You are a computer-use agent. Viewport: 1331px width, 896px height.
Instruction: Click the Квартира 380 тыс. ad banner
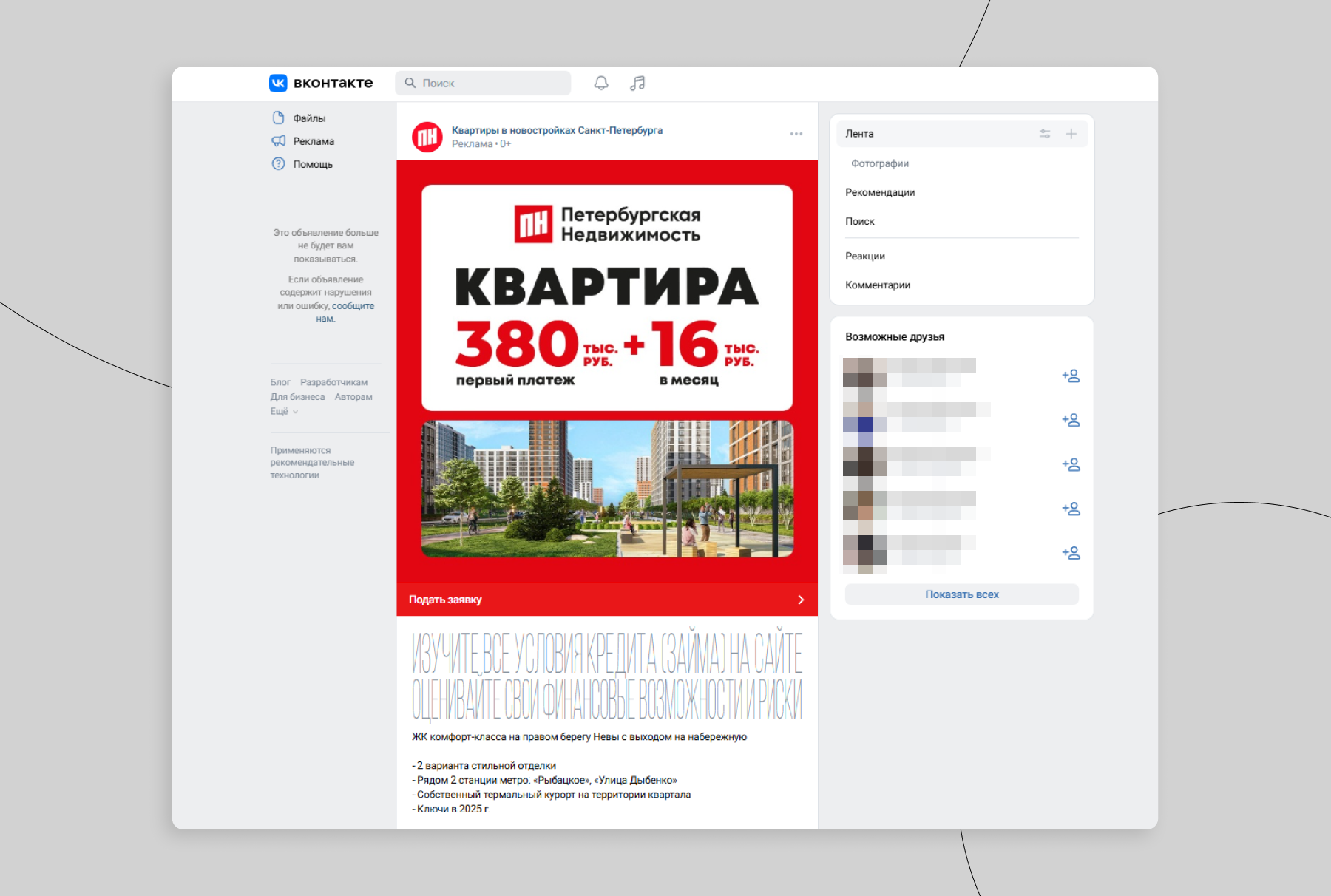click(x=607, y=297)
